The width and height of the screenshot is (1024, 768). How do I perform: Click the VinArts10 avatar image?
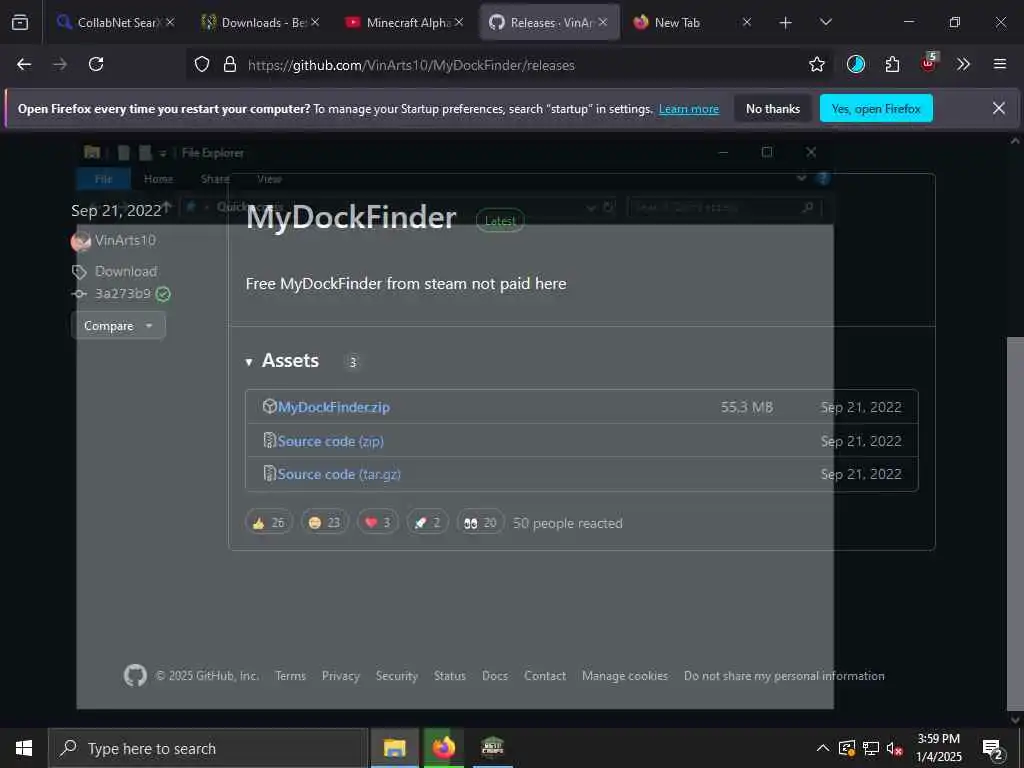pos(80,241)
